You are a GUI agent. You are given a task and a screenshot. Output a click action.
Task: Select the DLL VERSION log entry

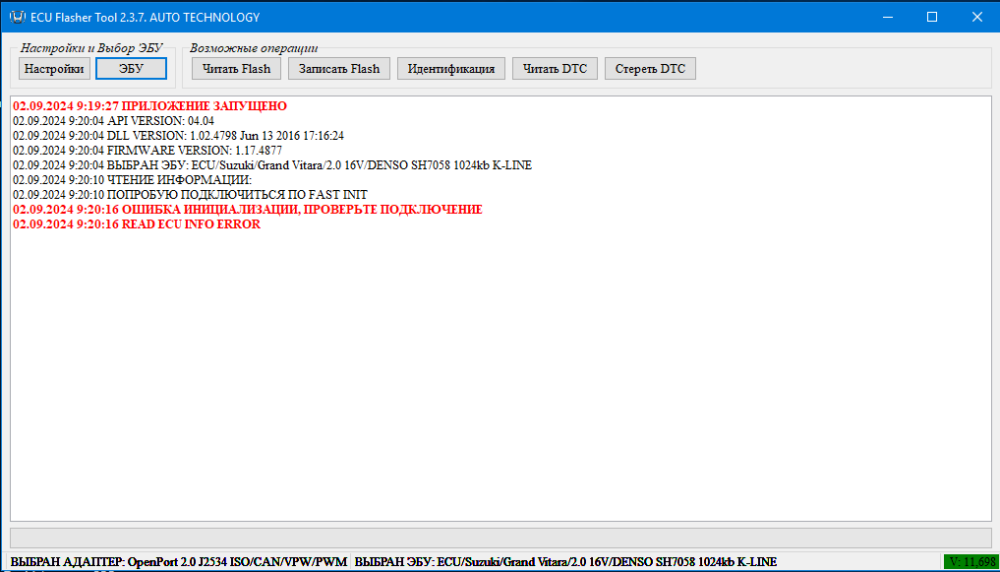pyautogui.click(x=178, y=135)
